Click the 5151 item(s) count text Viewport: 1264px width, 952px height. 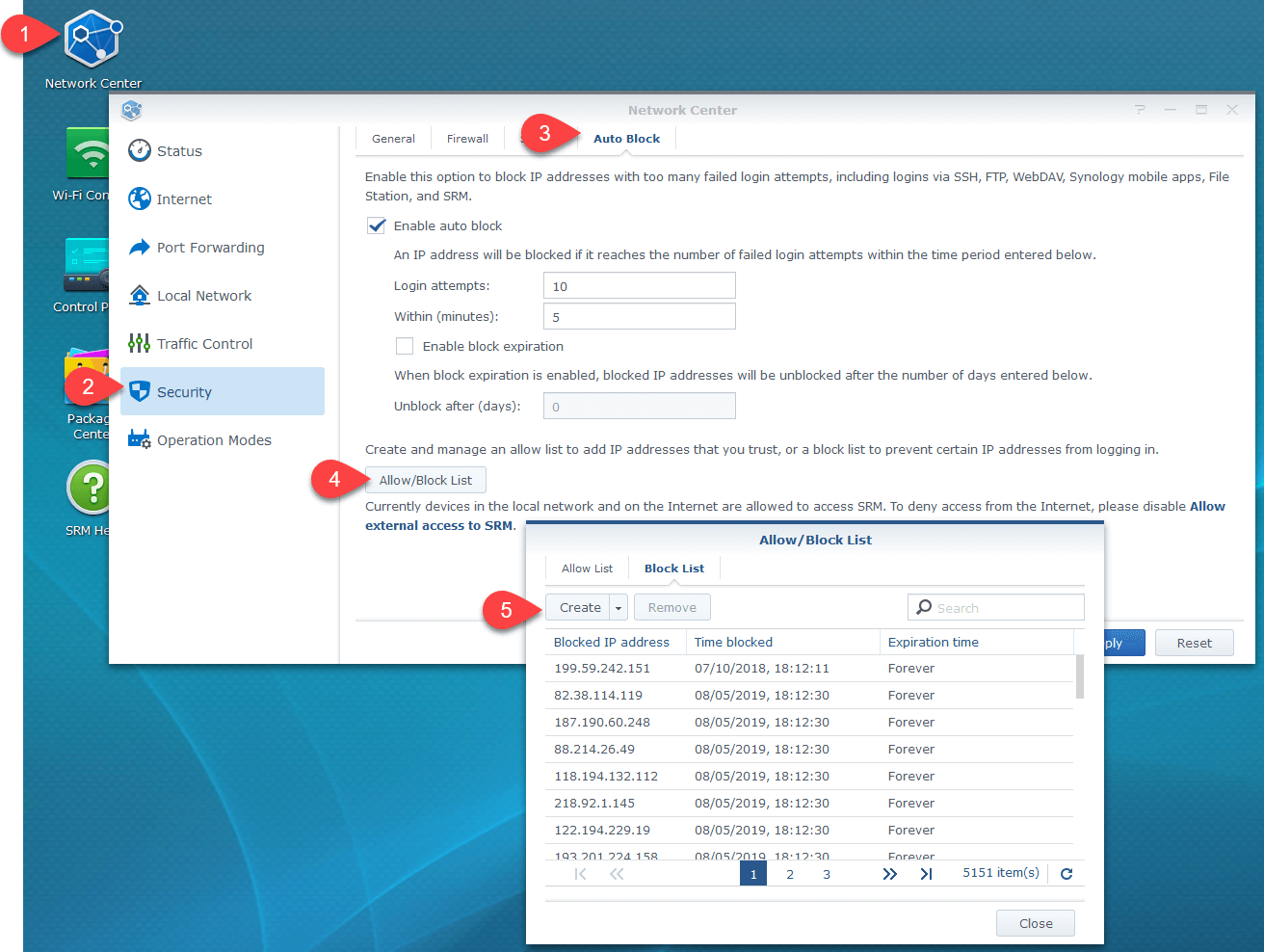point(1001,873)
